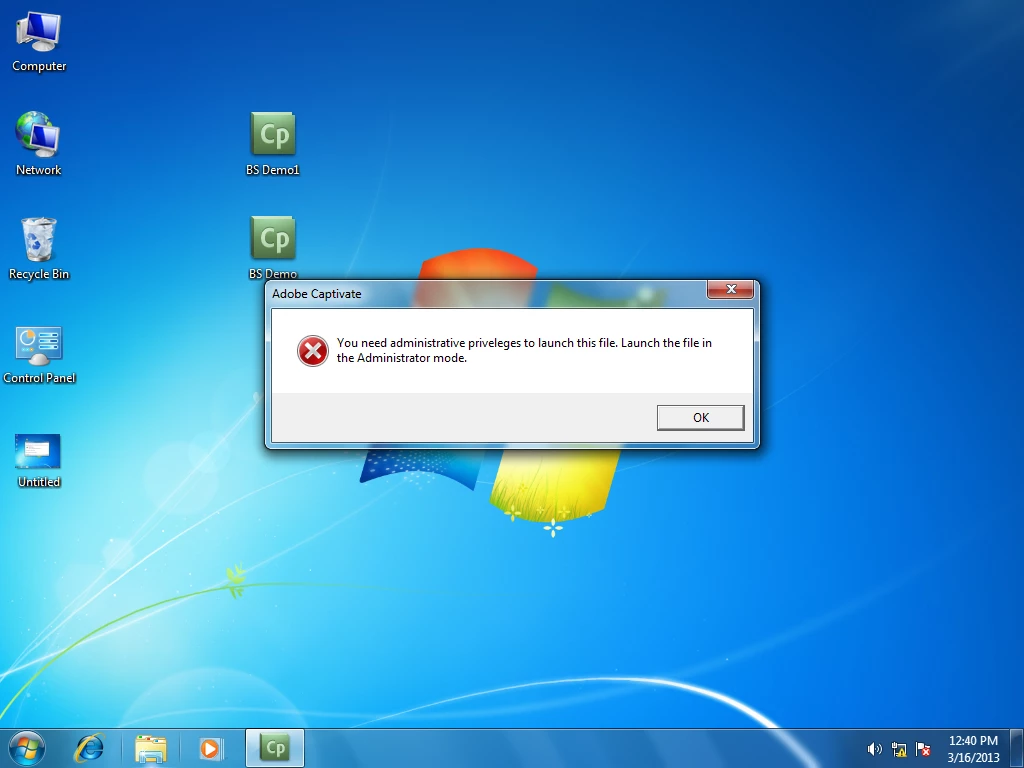Select the Control Panel desktop icon
The width and height of the screenshot is (1024, 768).
(39, 355)
